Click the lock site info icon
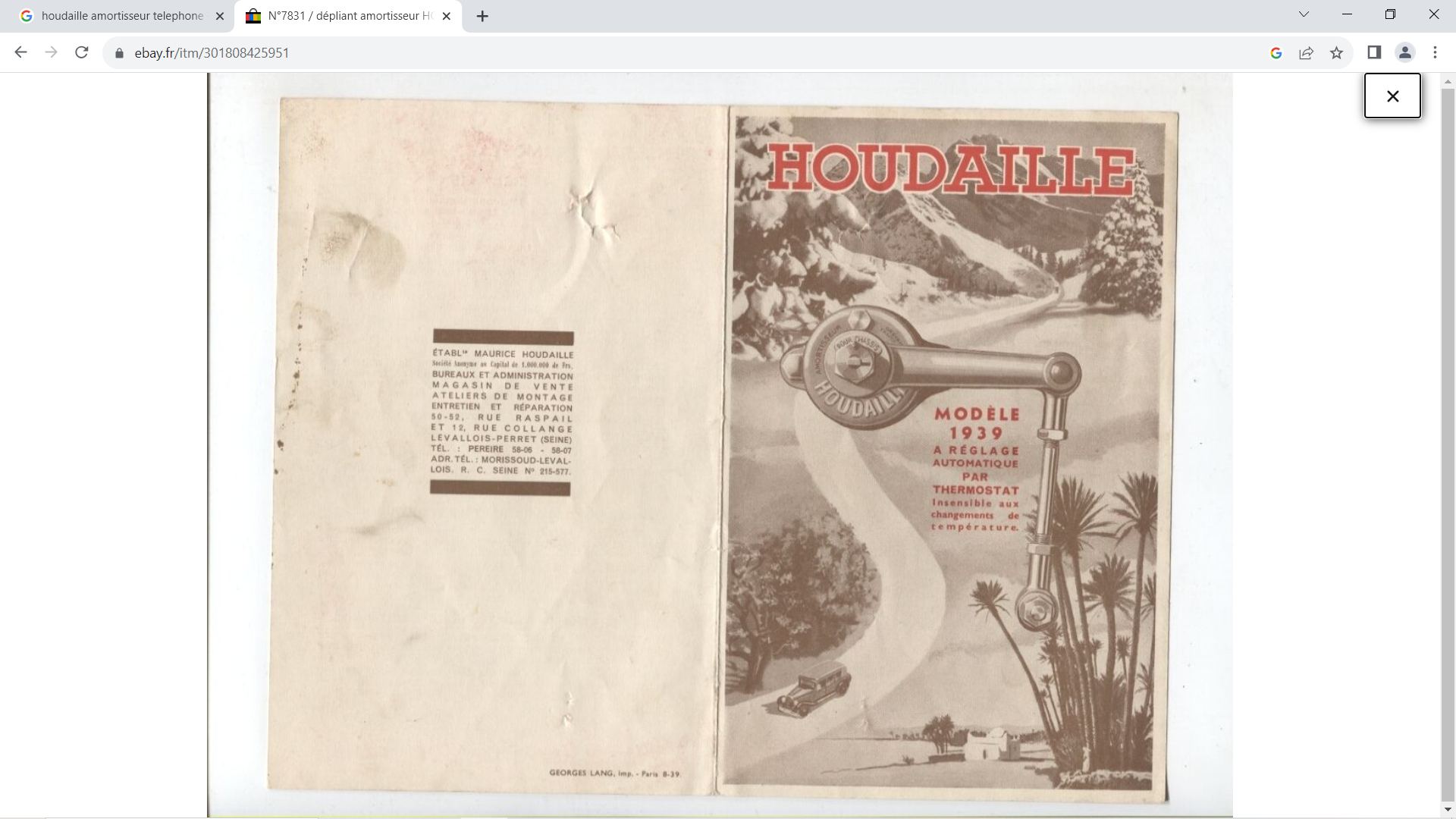Screen dimensions: 1456x819 pos(119,53)
